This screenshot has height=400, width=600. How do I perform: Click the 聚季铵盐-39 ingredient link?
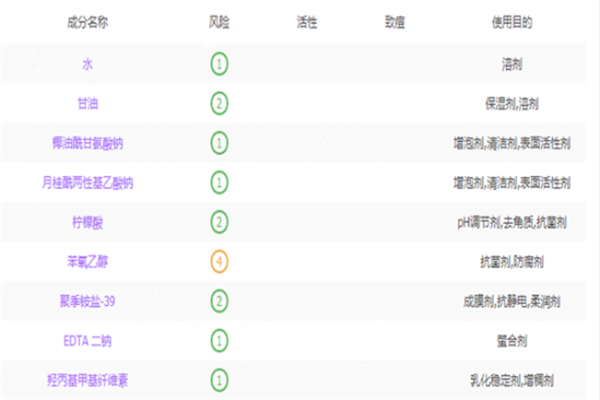tap(88, 301)
